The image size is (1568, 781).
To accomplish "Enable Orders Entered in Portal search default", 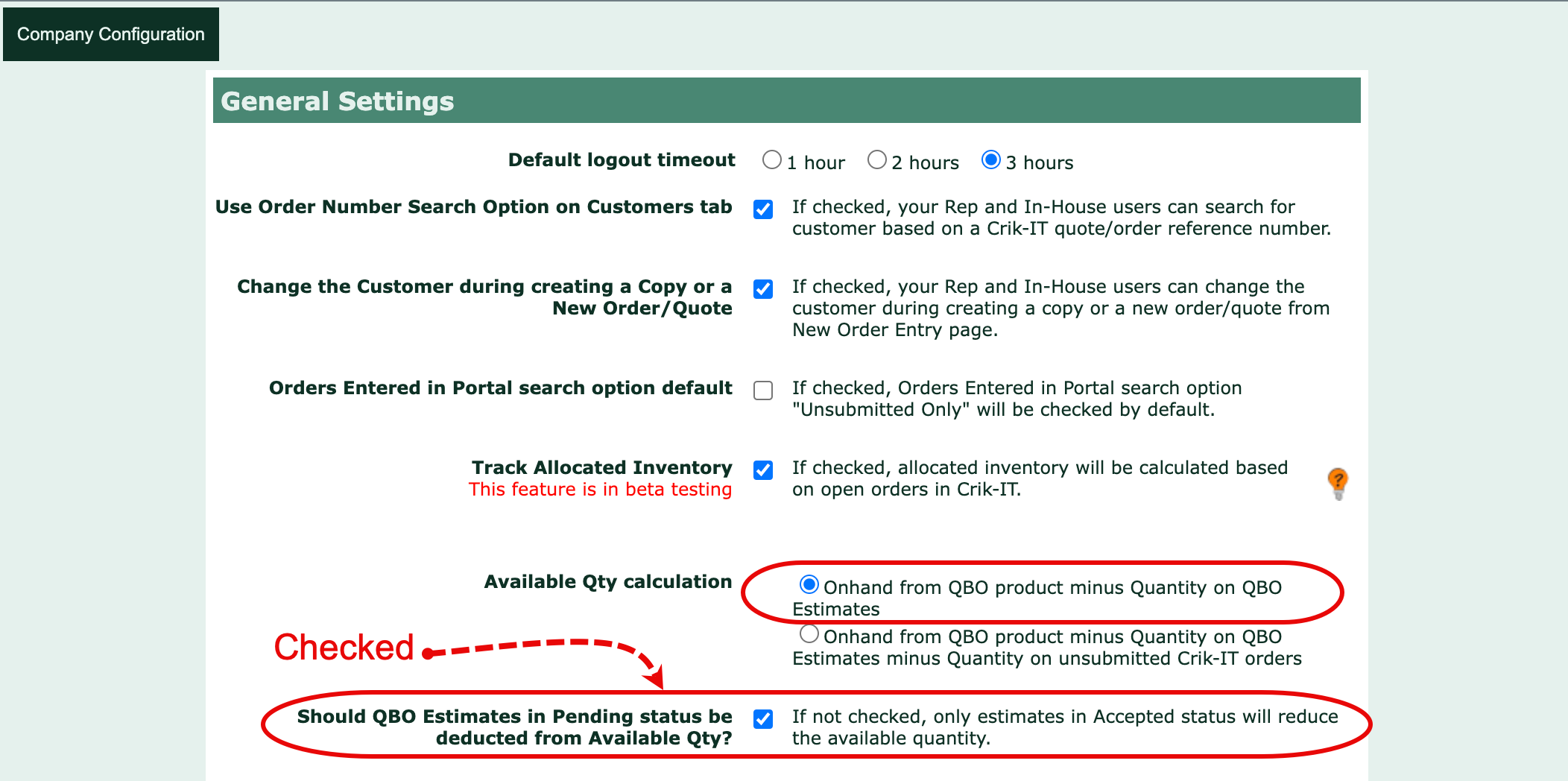I will tap(763, 390).
